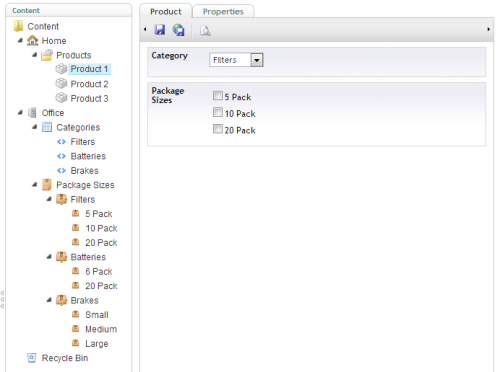Click the Recycle Bin icon
This screenshot has height=372, width=500.
click(x=32, y=358)
